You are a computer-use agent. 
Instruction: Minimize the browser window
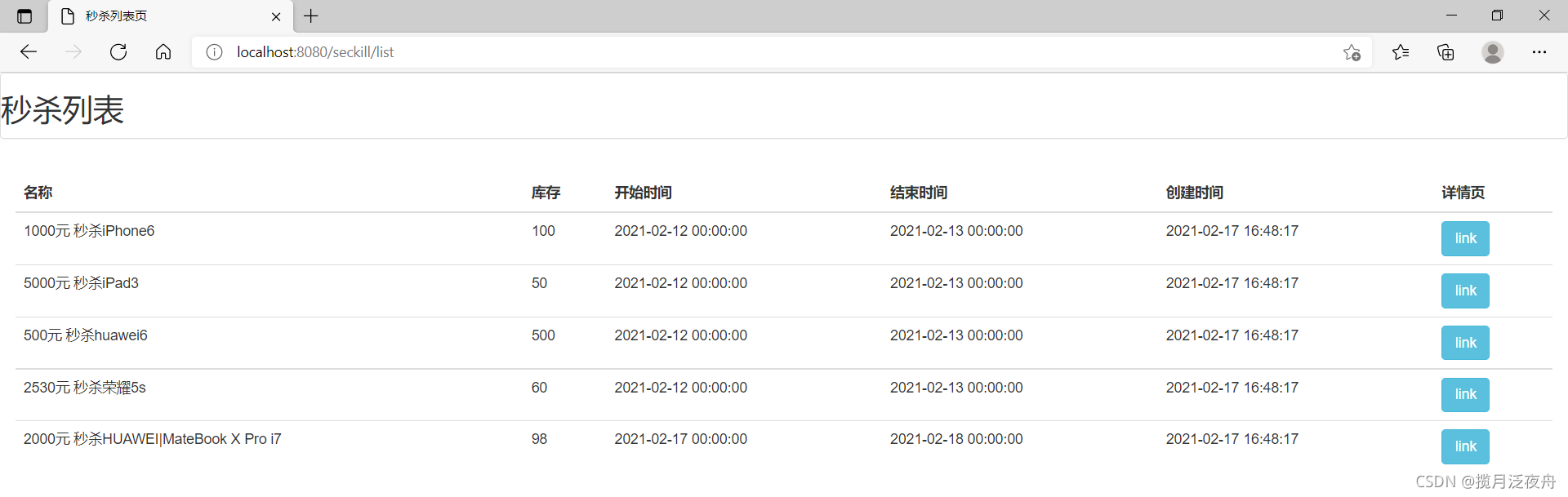click(1451, 16)
